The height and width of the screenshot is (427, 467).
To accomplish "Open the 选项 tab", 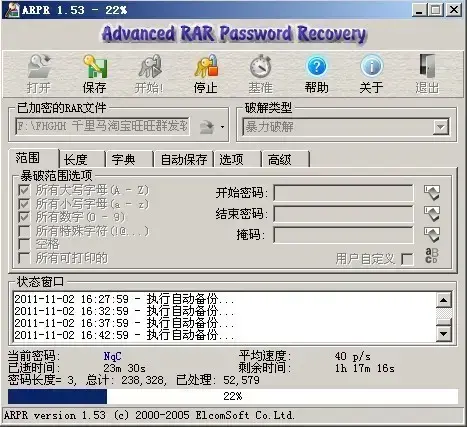I will [x=237, y=160].
